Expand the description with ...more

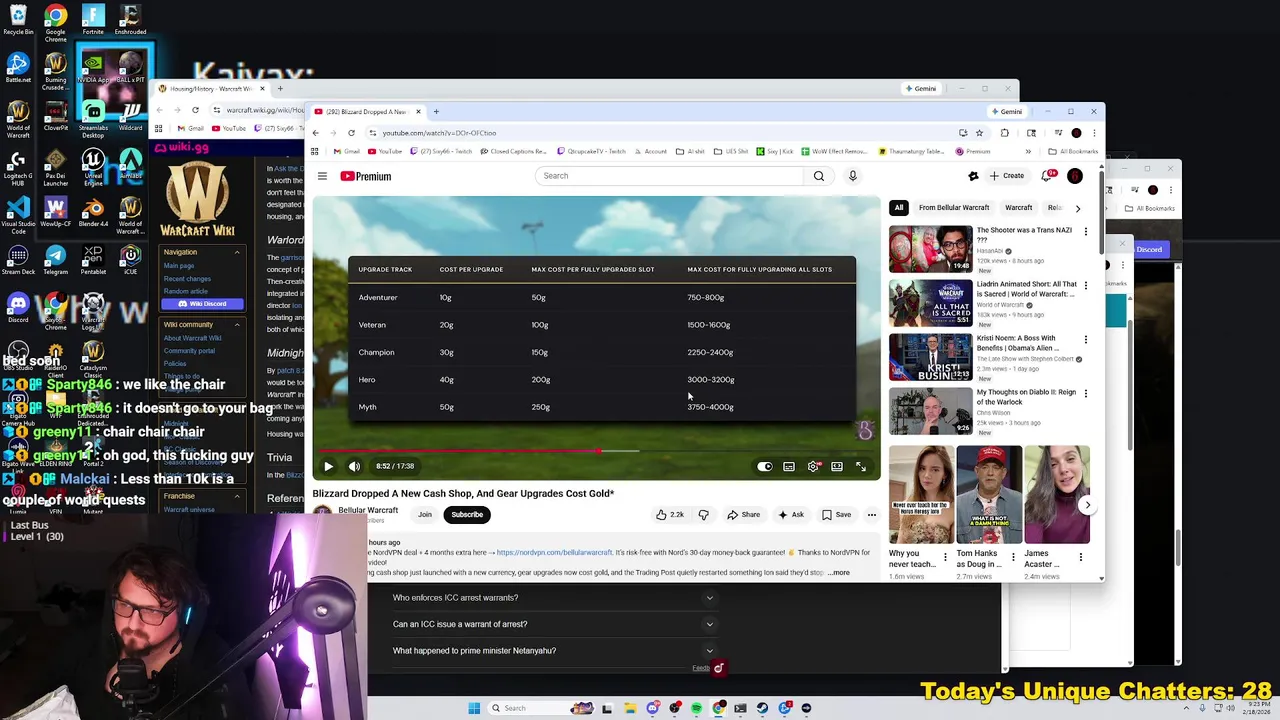coord(839,573)
